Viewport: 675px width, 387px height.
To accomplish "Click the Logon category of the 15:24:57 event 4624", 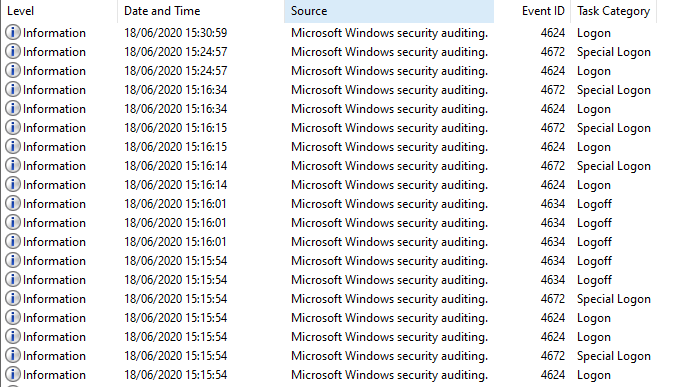I will click(594, 72).
